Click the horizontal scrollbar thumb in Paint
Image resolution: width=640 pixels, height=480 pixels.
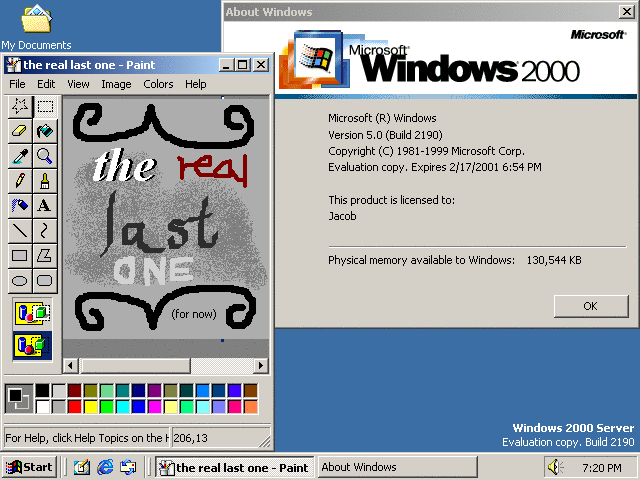pos(136,365)
